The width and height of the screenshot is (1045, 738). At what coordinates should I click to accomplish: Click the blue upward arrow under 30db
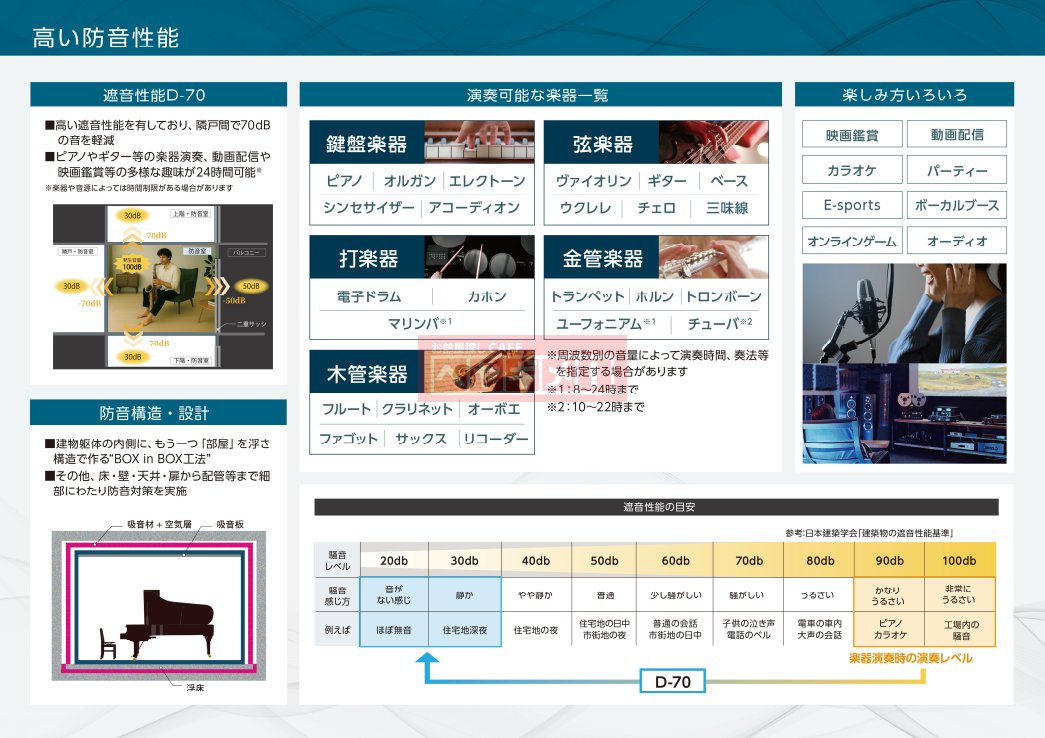coord(428,664)
